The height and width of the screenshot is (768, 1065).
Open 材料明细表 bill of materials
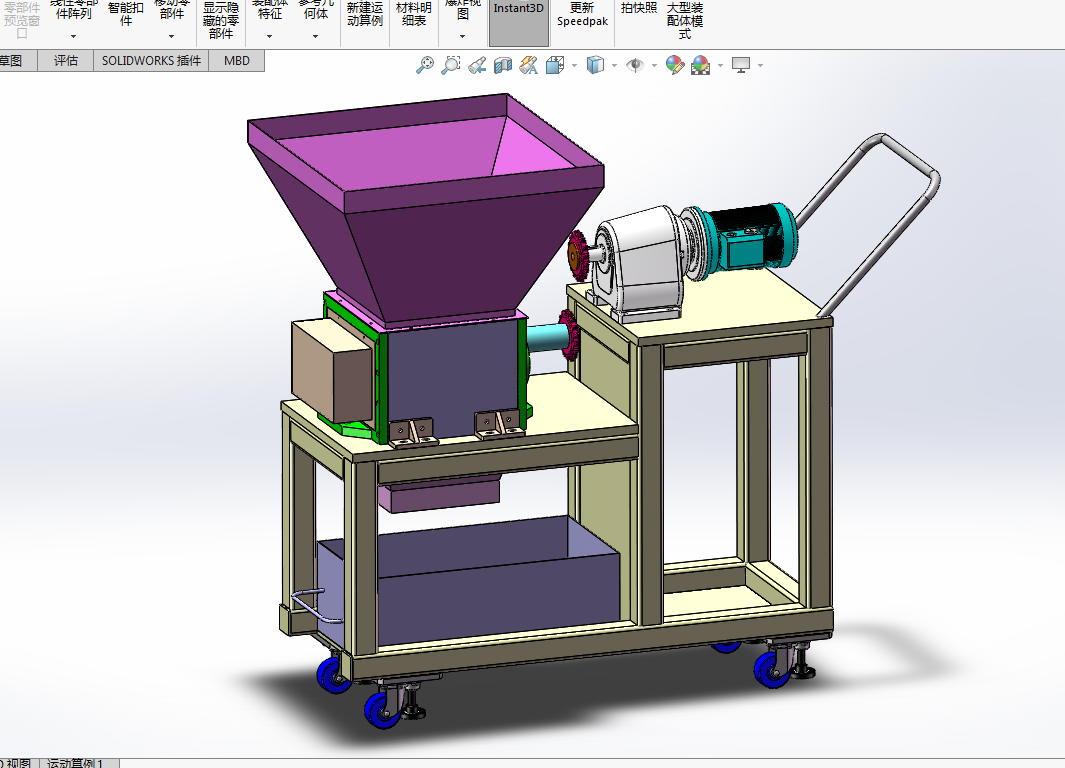click(414, 14)
